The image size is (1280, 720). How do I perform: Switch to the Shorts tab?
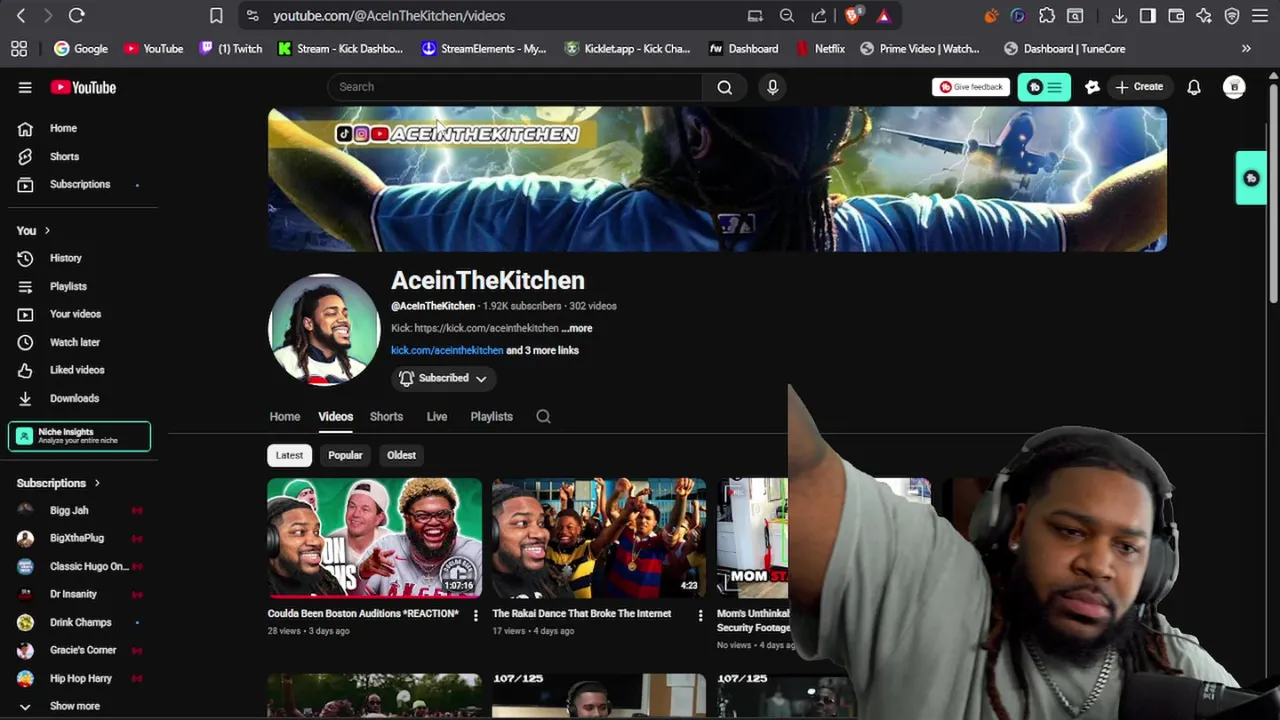click(x=386, y=416)
